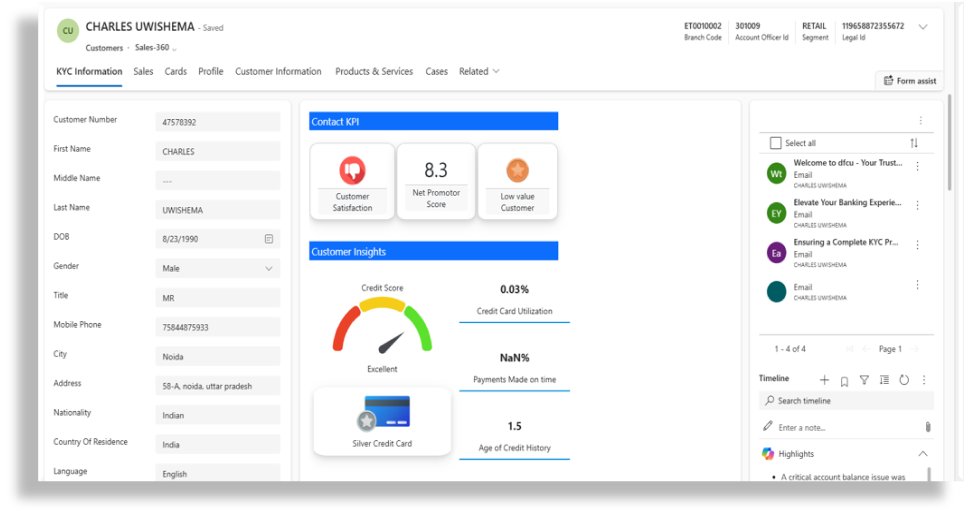Click the Address field
The width and height of the screenshot is (966, 516).
point(217,386)
